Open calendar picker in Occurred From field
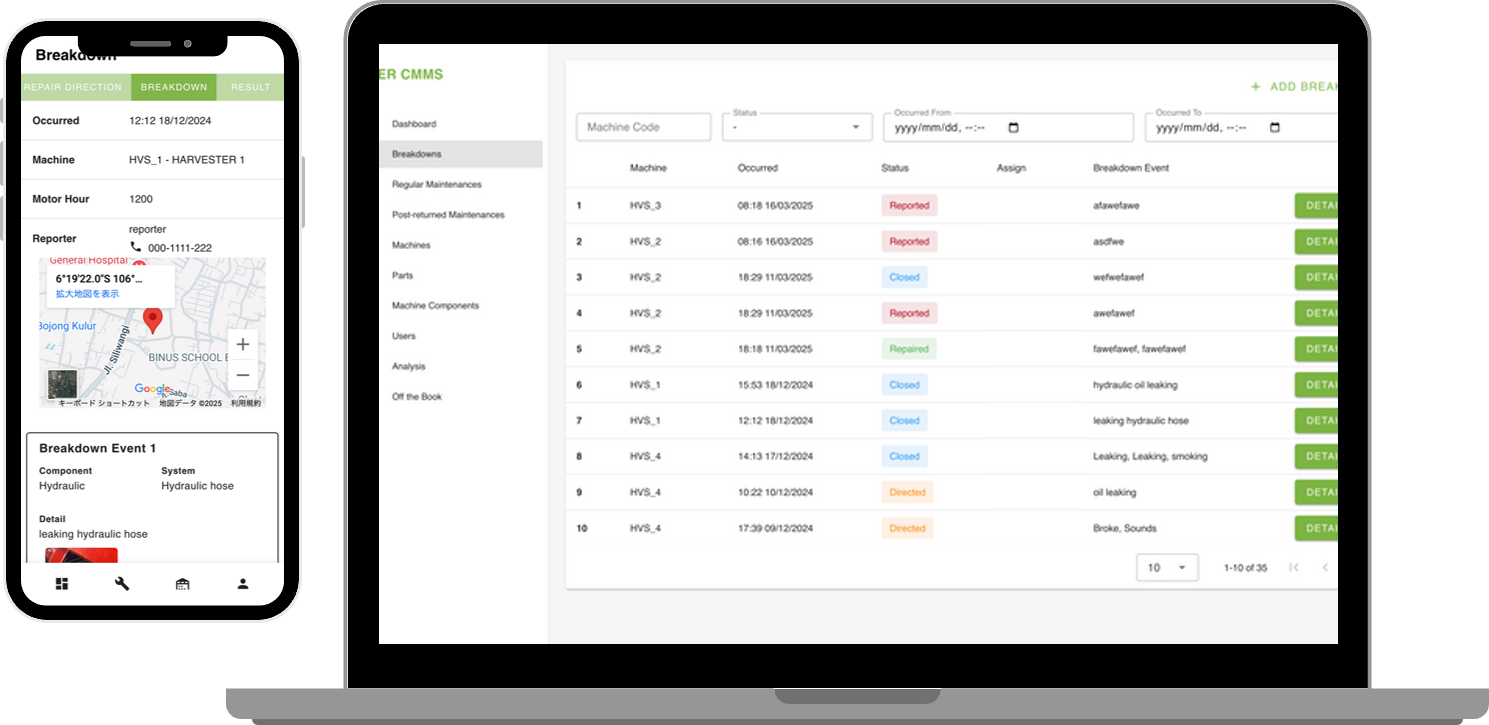1489x725 pixels. click(1013, 128)
